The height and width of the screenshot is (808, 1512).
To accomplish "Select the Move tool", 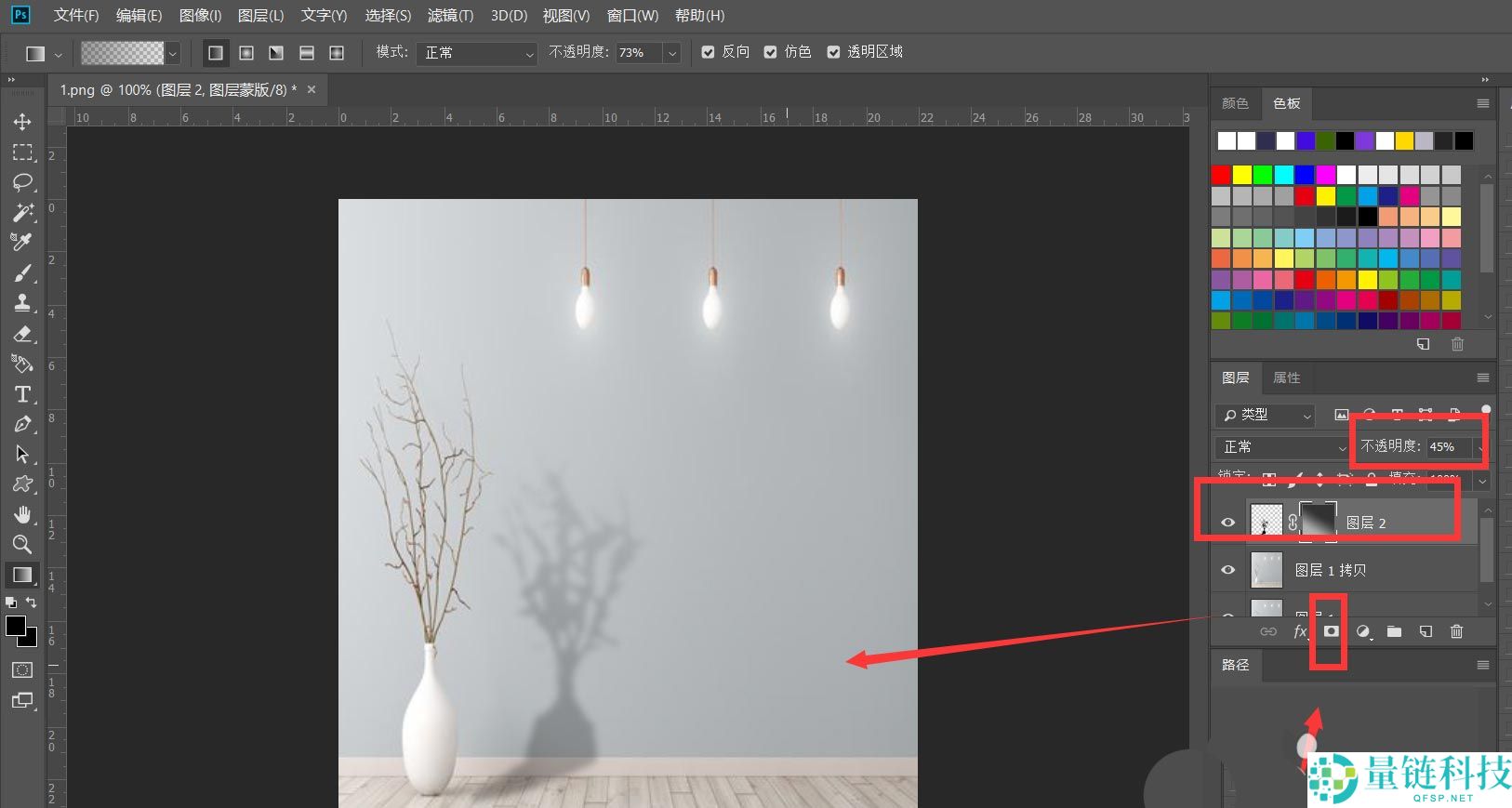I will (22, 122).
